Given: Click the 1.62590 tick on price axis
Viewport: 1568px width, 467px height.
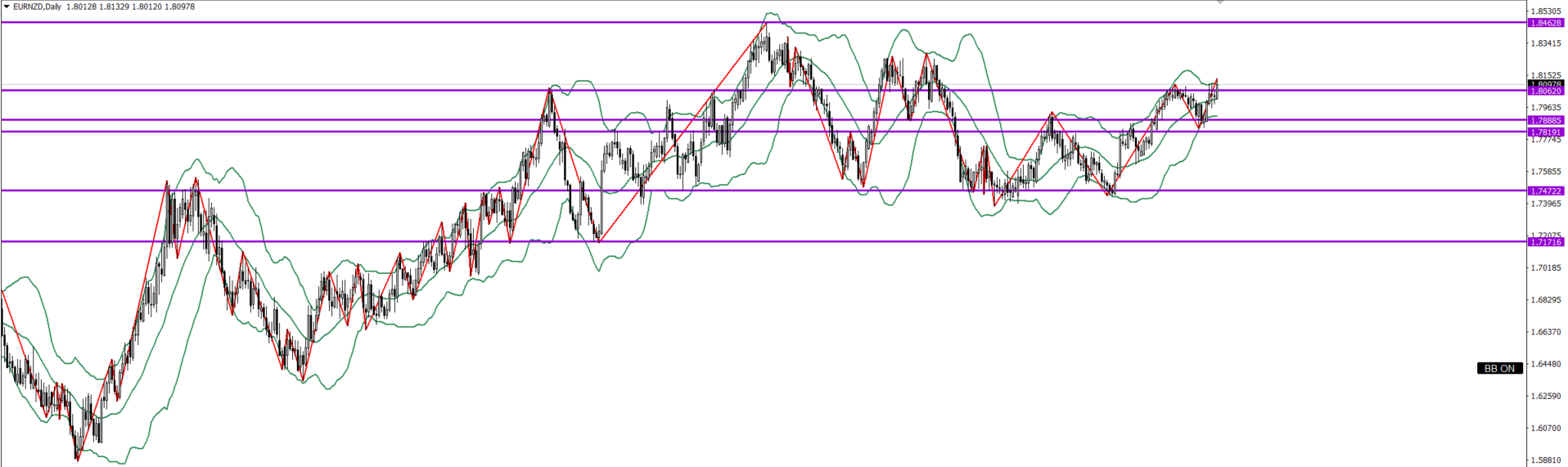Looking at the screenshot, I should click(1546, 396).
